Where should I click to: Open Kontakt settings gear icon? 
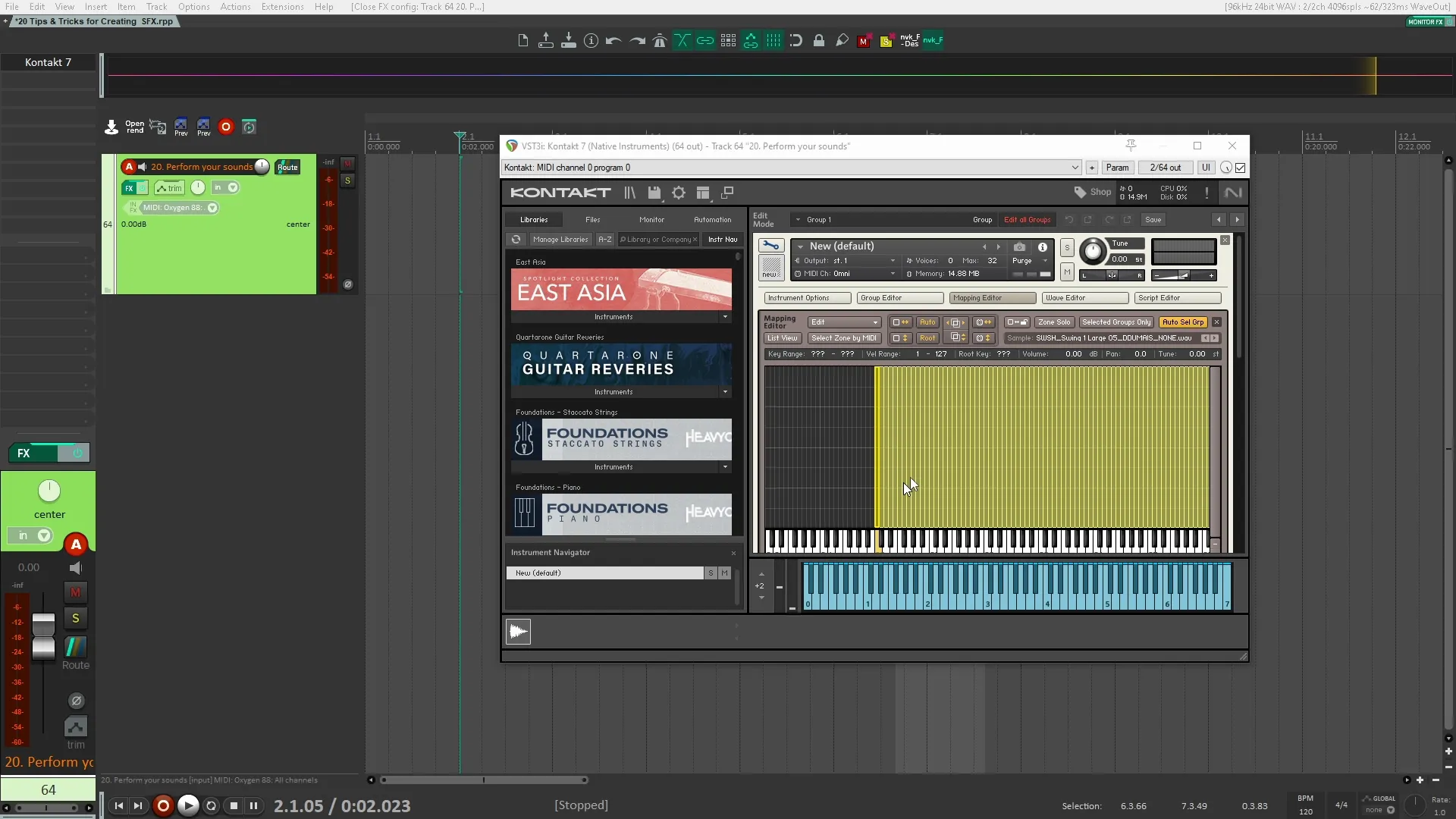pos(679,193)
